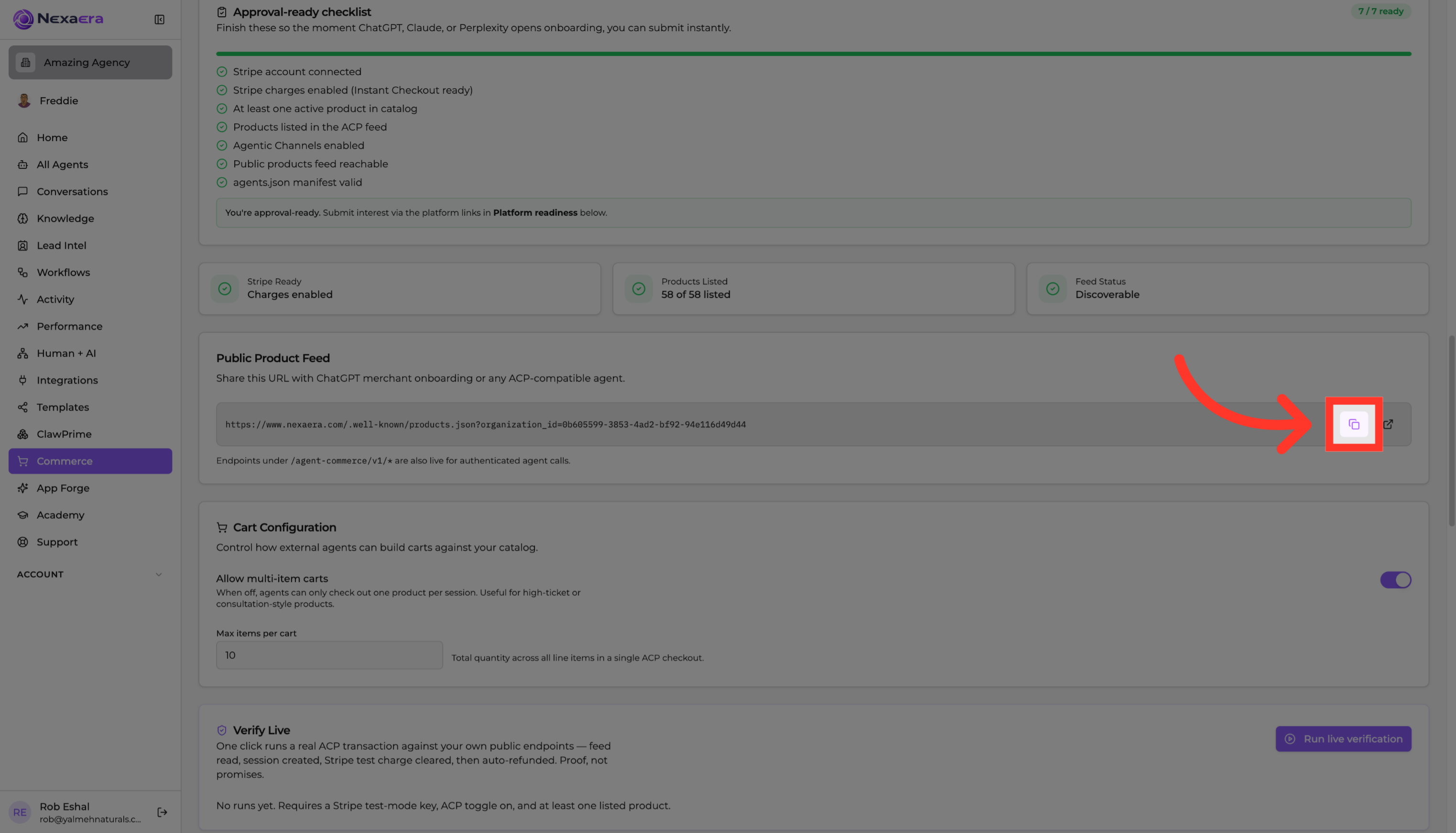Click checkmark beside Stripe account connected
Viewport: 1456px width, 833px height.
222,72
